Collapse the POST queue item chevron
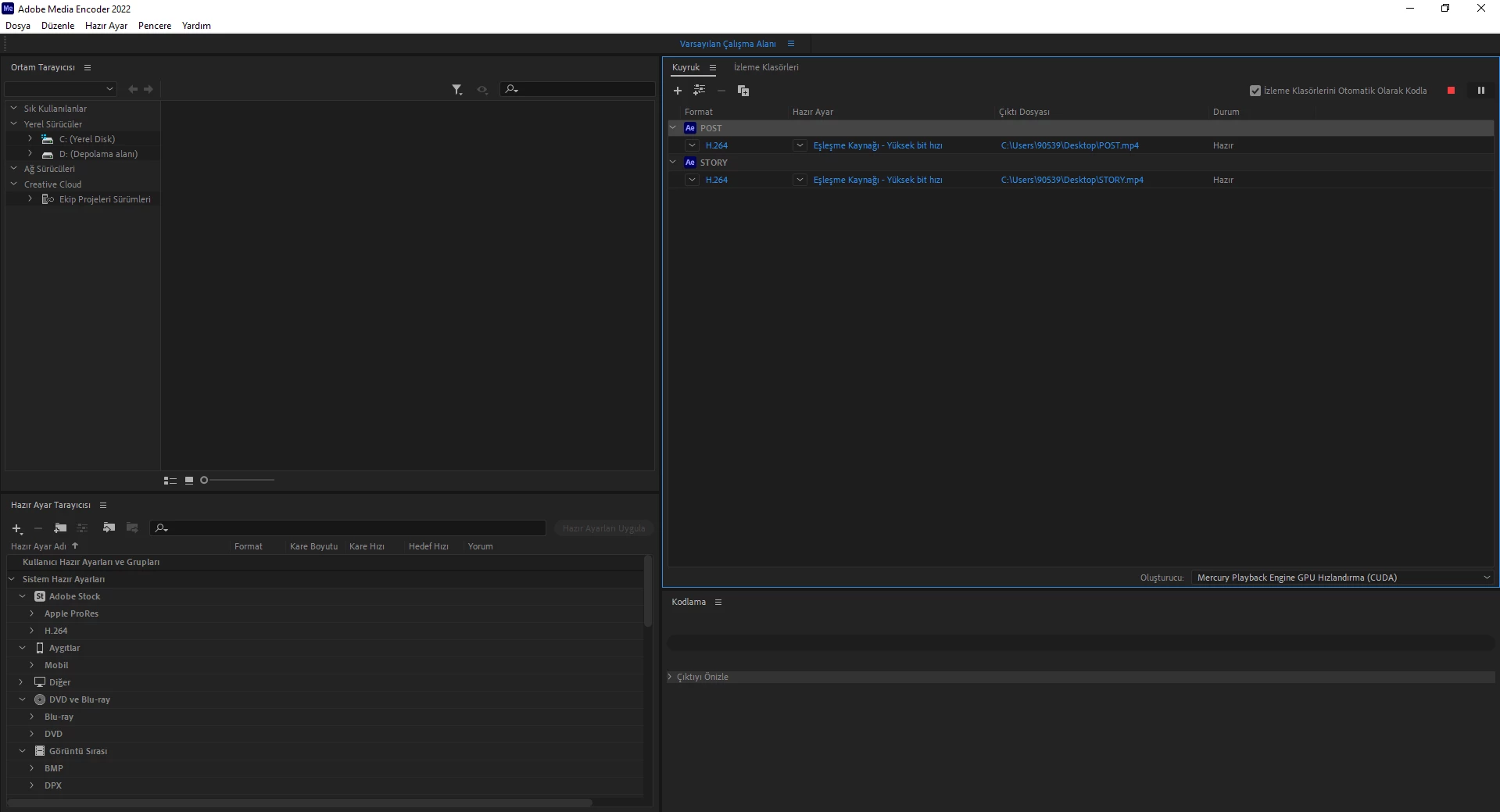1500x812 pixels. 673,127
